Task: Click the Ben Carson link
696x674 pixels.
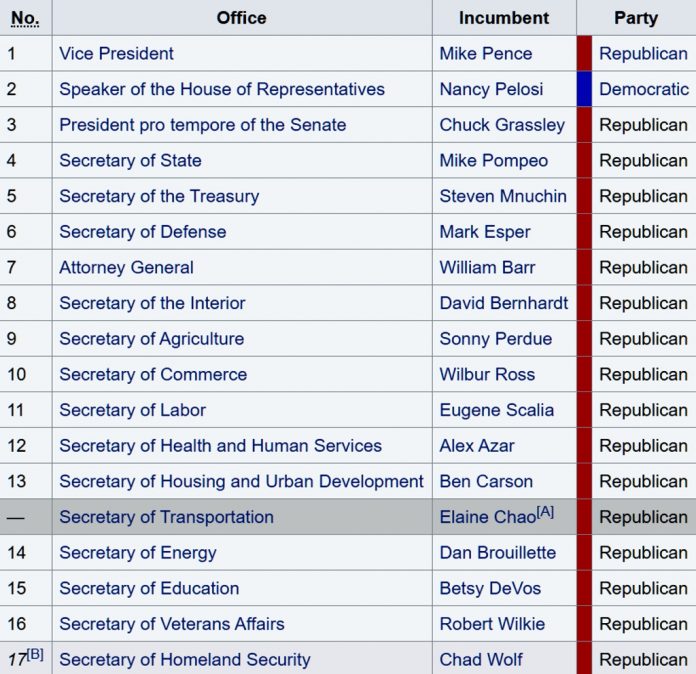Action: click(486, 481)
